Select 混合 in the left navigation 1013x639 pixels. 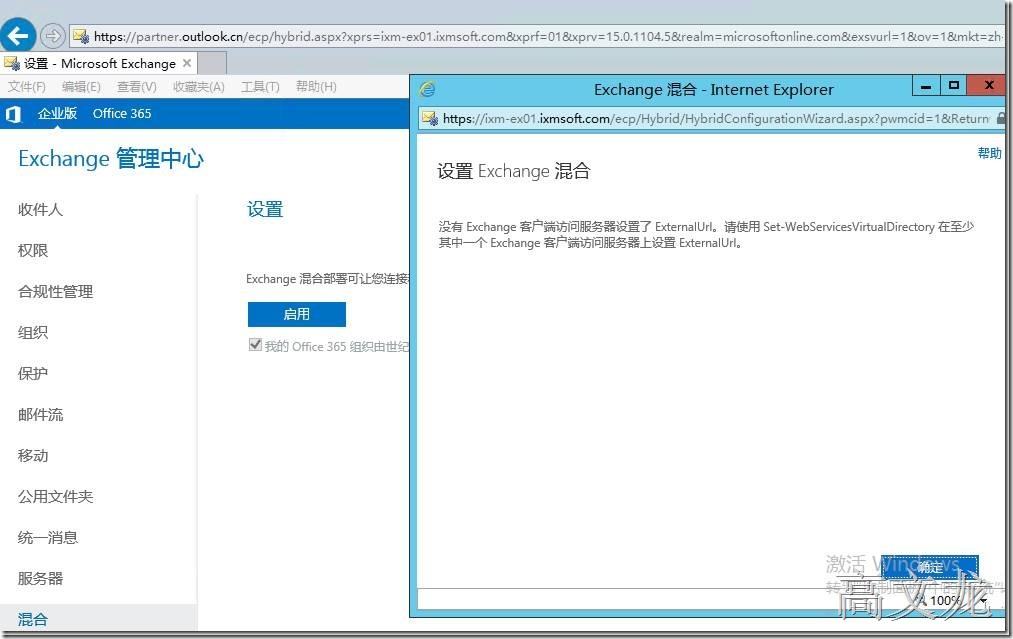click(33, 619)
